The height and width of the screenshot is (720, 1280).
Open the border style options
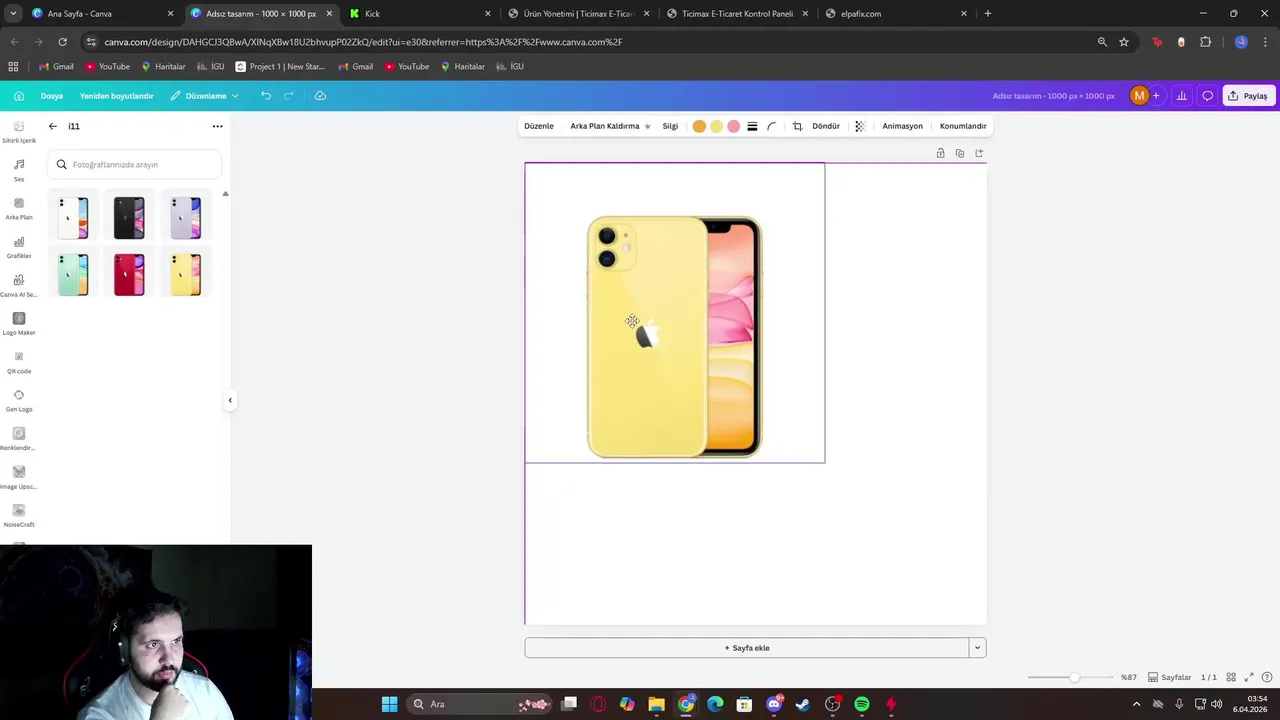[752, 126]
